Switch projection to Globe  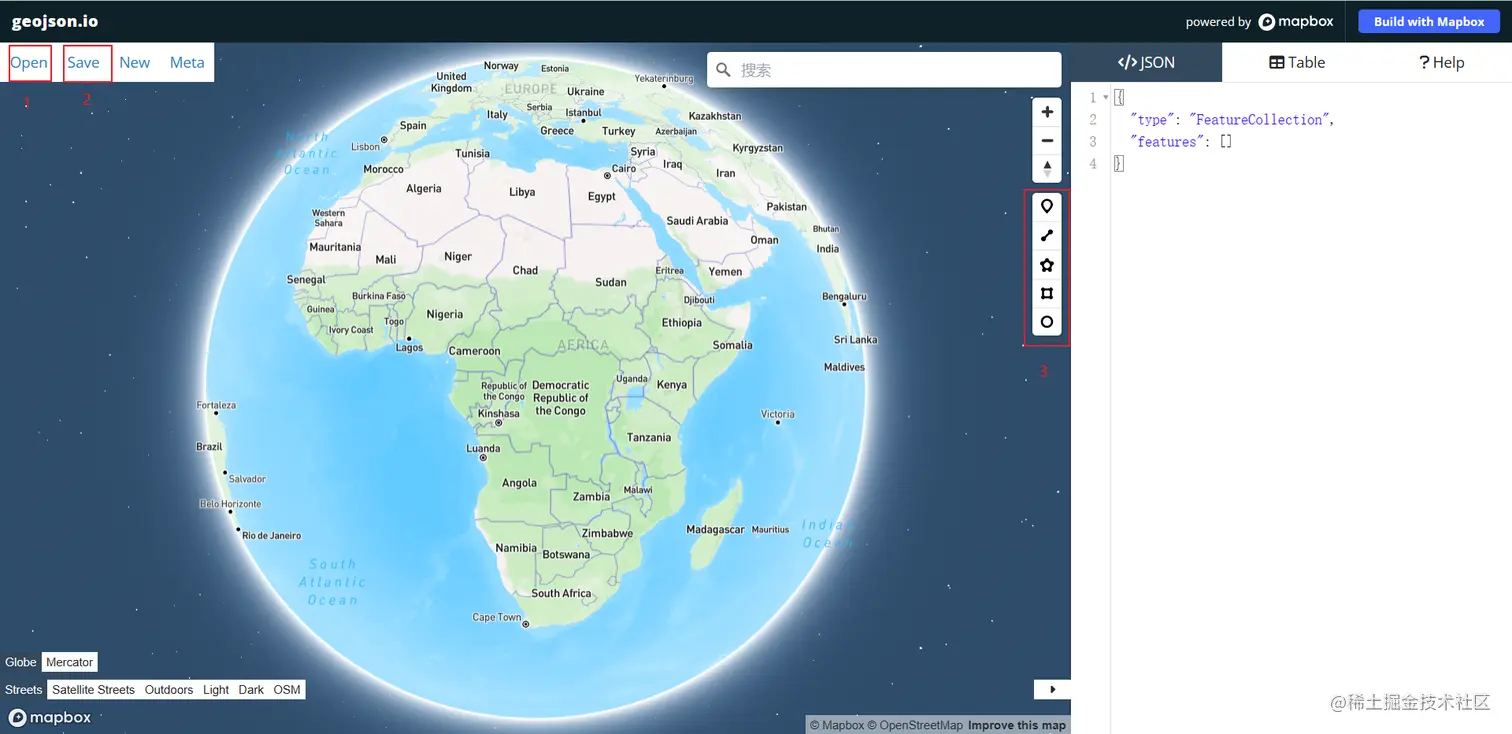click(x=21, y=662)
